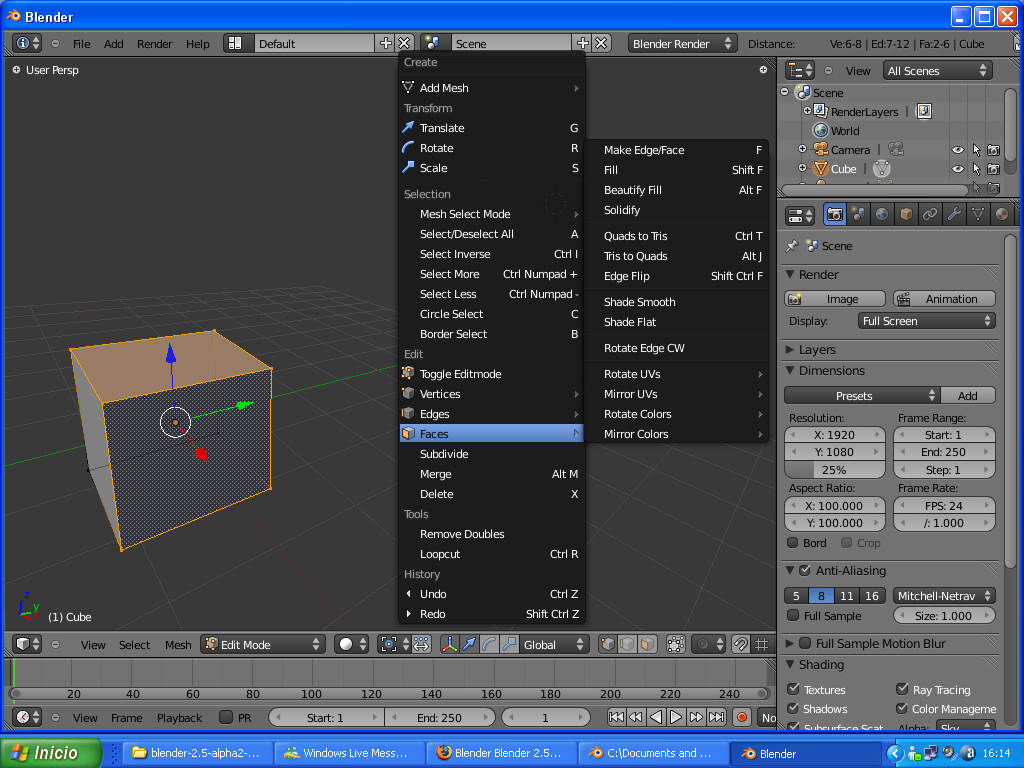Open the dimension Presets dropdown
The height and width of the screenshot is (768, 1024).
(x=861, y=396)
